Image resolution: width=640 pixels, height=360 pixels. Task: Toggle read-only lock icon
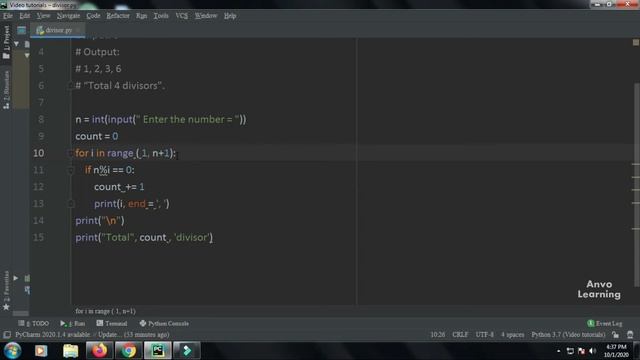pos(615,335)
